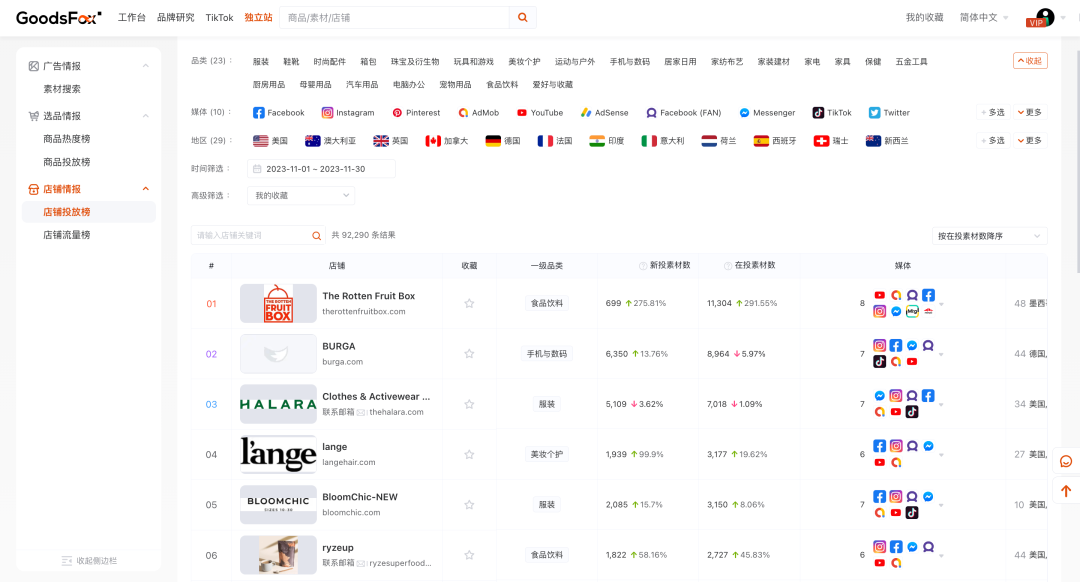Star the ryzeup store
This screenshot has height=582, width=1080.
pos(469,555)
